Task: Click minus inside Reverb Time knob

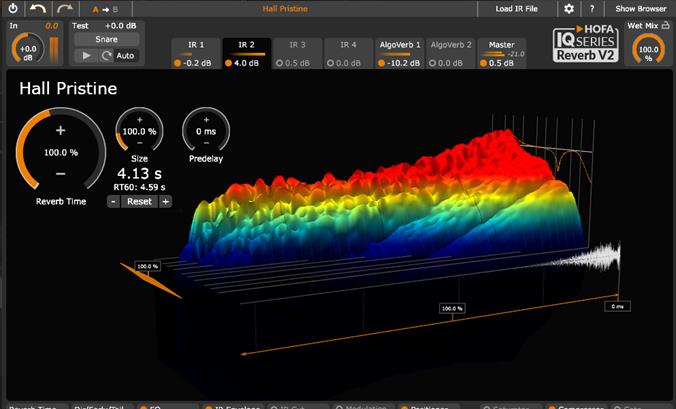Action: [61, 174]
